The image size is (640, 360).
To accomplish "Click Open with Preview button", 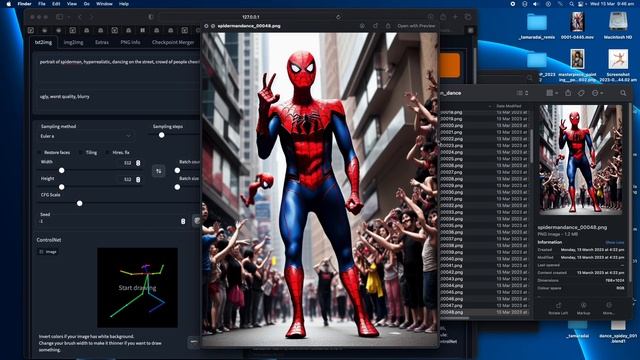I will [416, 26].
